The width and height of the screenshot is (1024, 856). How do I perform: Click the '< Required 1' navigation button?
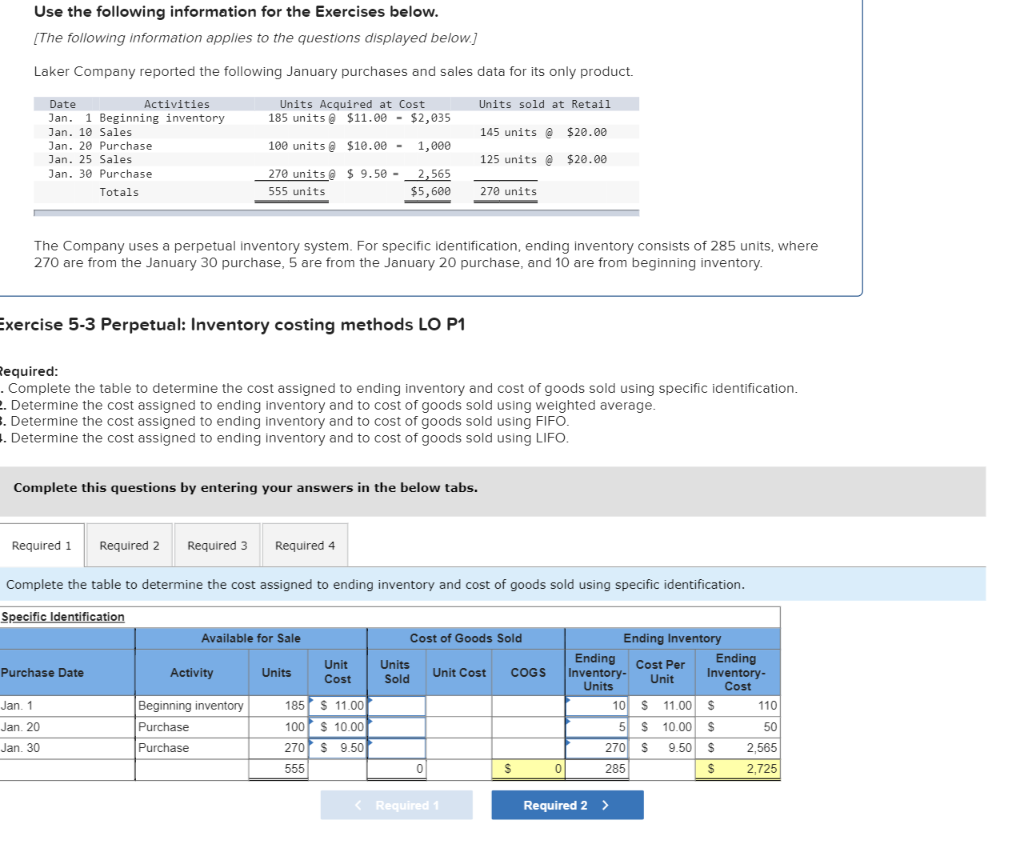click(x=397, y=804)
